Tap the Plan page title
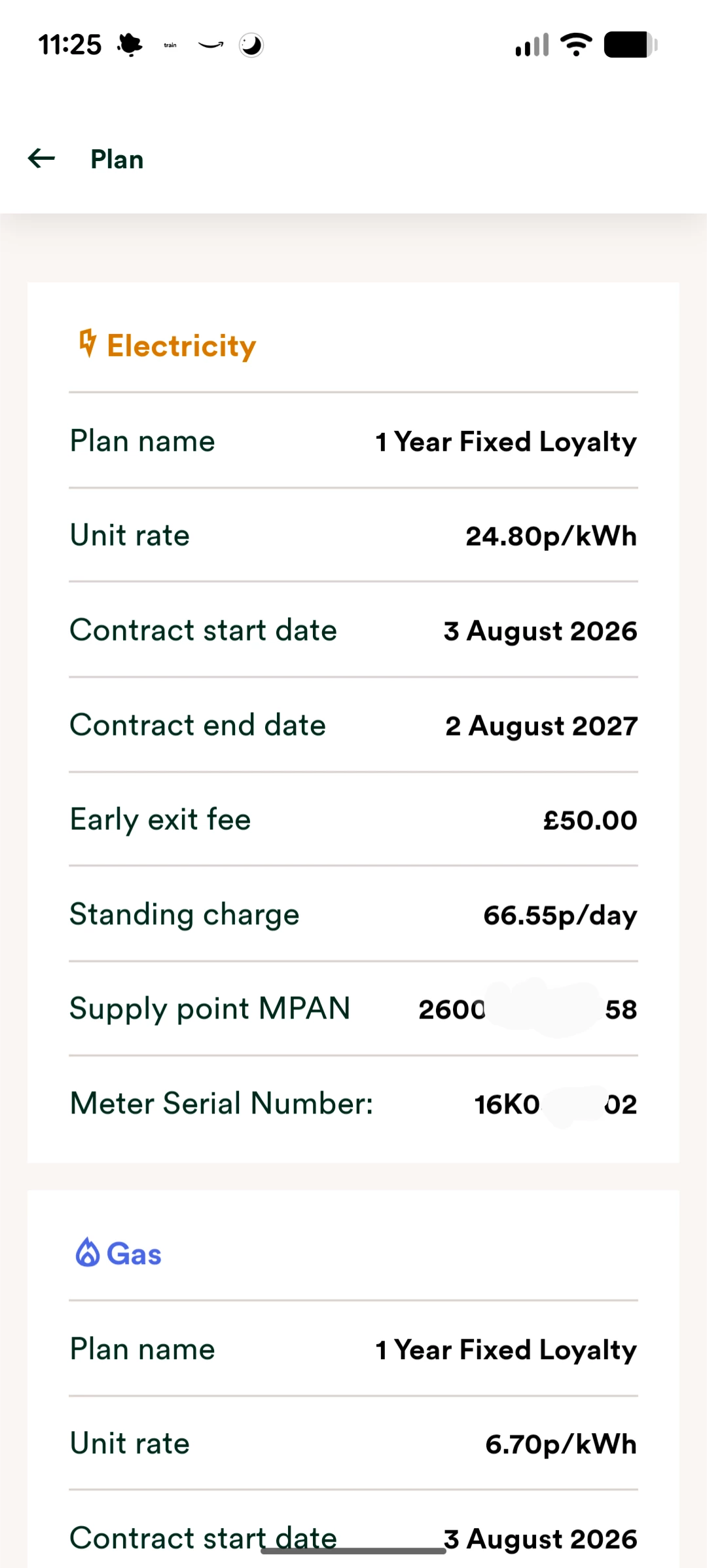 117,159
